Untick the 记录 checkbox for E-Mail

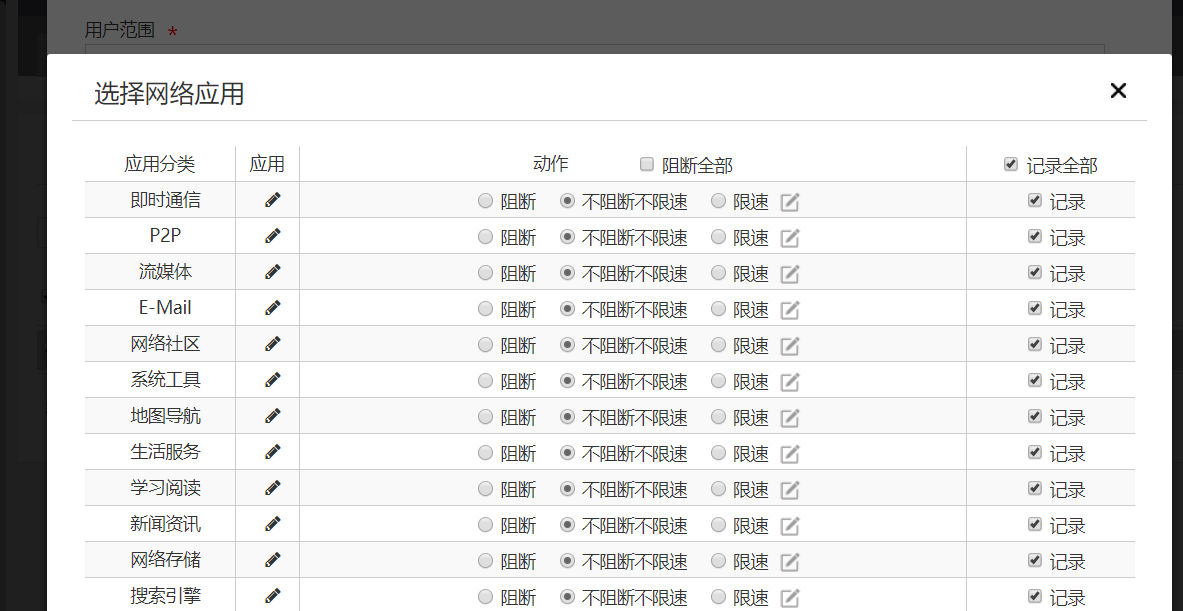point(1035,308)
